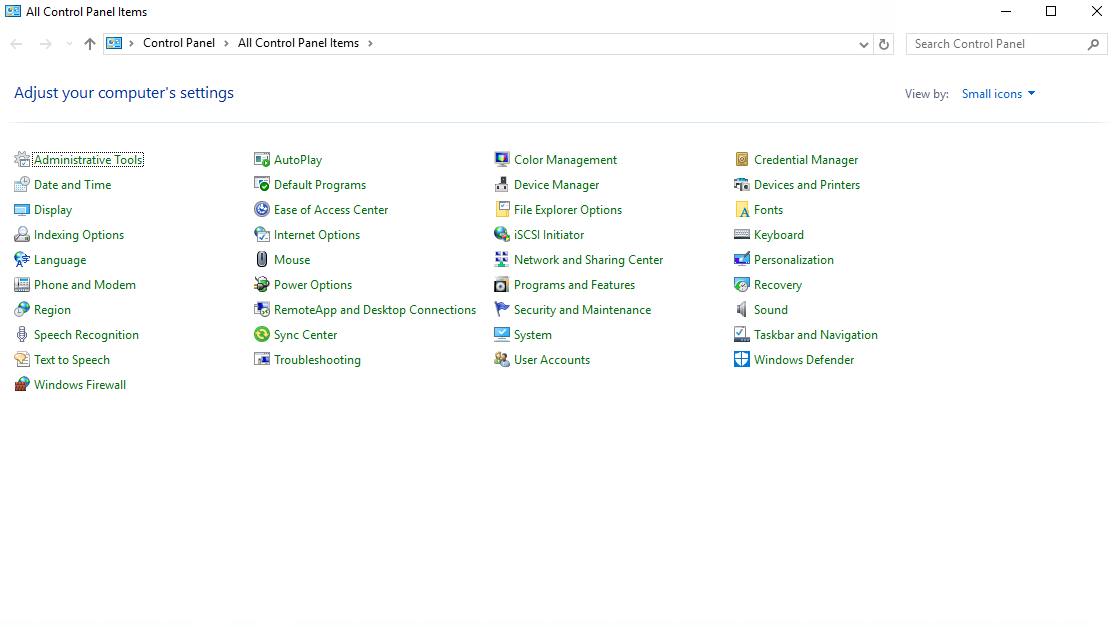Click the Windows Firewall brick wall icon
Screen dimensions: 1118x627
(22, 384)
